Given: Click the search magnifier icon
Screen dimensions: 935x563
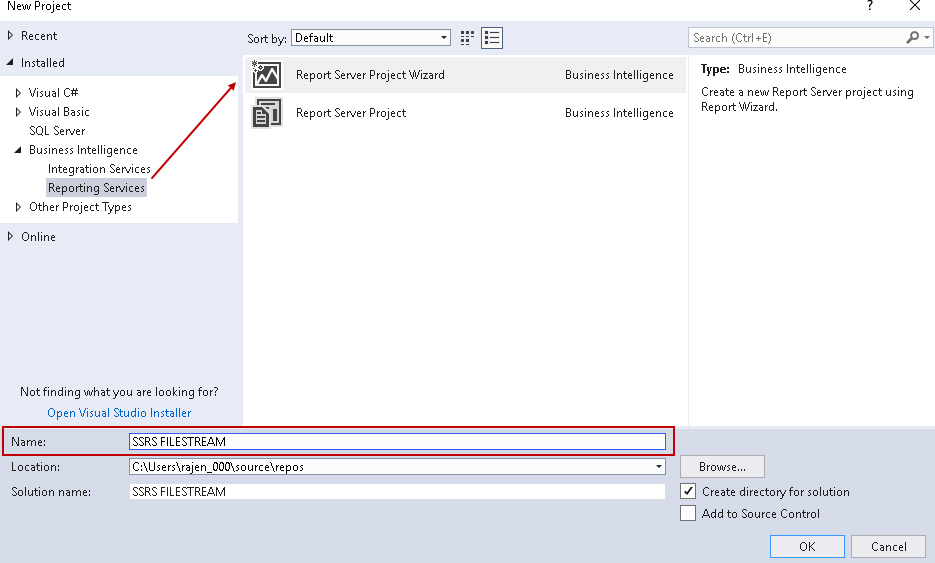Looking at the screenshot, I should (x=912, y=38).
